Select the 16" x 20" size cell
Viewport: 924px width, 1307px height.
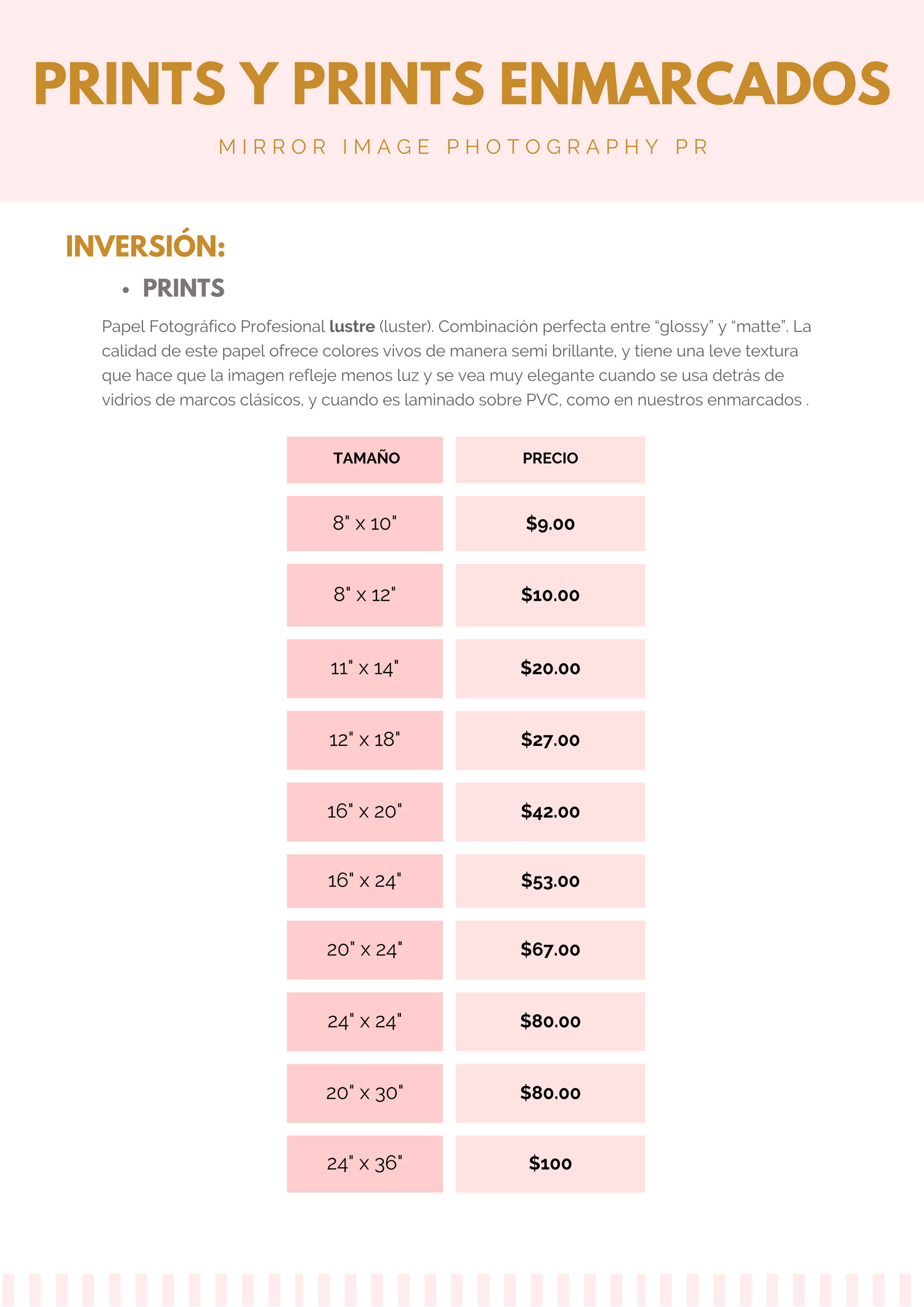coord(365,812)
